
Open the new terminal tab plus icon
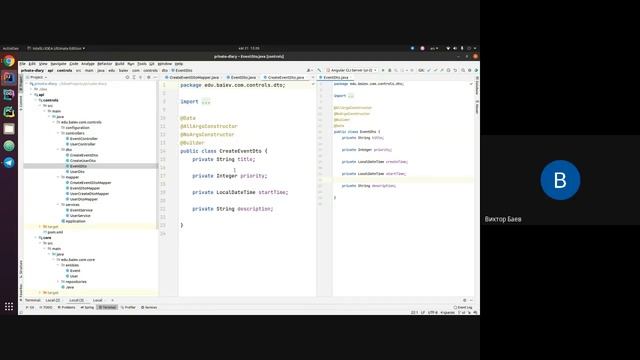point(113,300)
